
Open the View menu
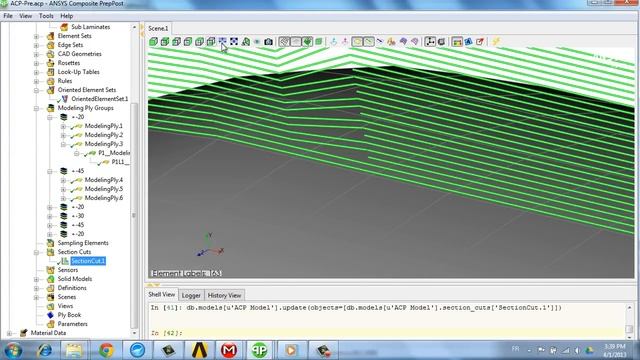coord(25,16)
